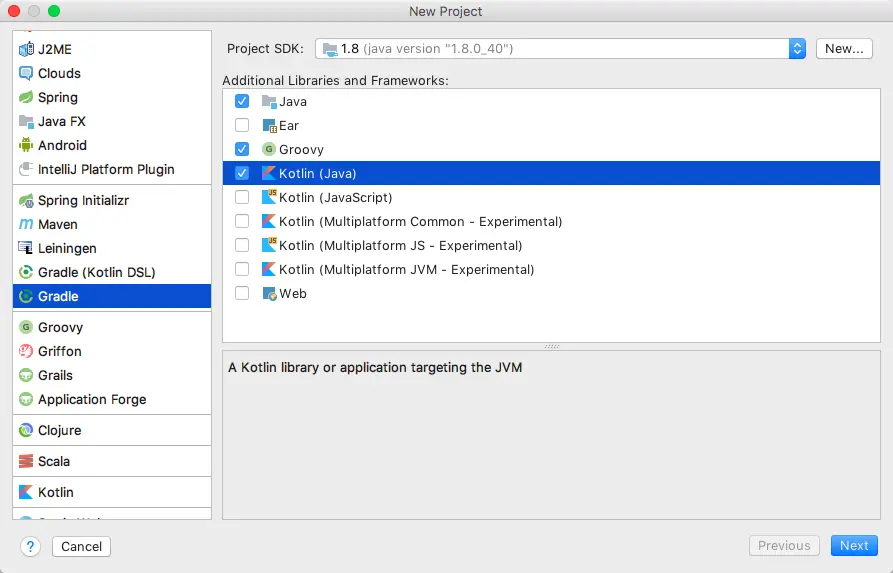
Task: Select the IntelliJ Platform Plugin icon
Action: tap(26, 169)
